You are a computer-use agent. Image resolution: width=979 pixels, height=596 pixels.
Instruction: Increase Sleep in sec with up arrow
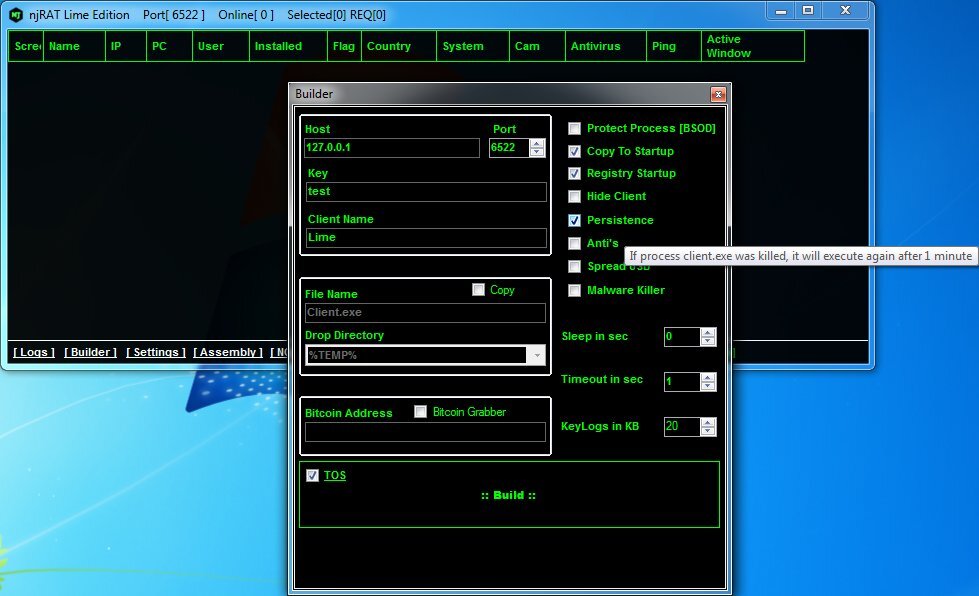pyautogui.click(x=708, y=333)
